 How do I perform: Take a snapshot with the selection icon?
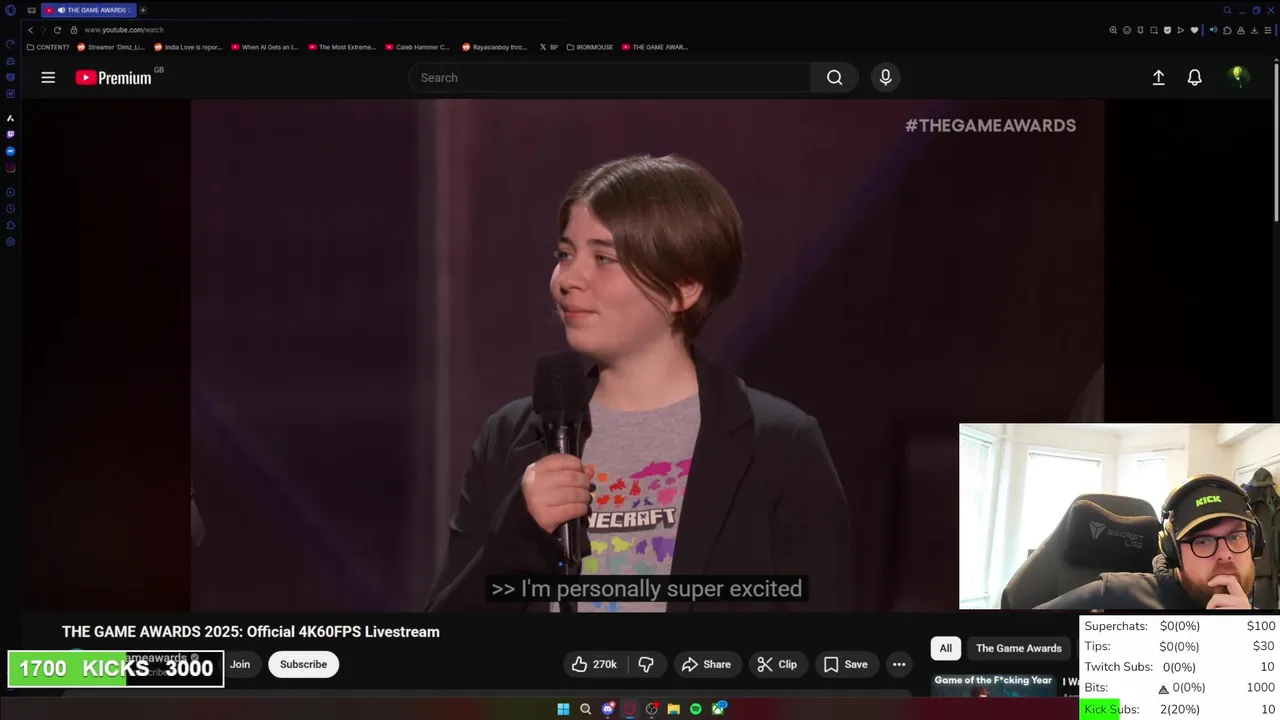(x=1154, y=30)
